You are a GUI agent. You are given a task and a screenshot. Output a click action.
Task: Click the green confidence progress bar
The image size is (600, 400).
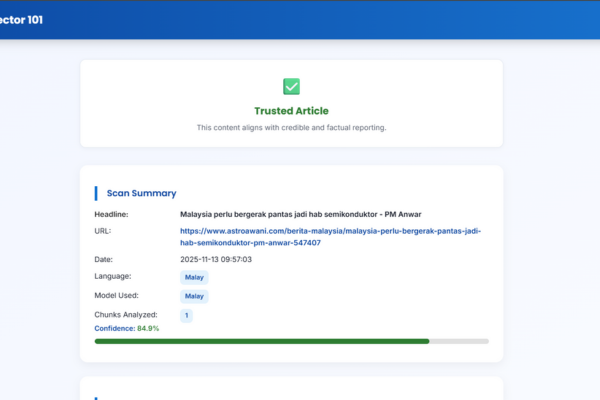coord(260,341)
